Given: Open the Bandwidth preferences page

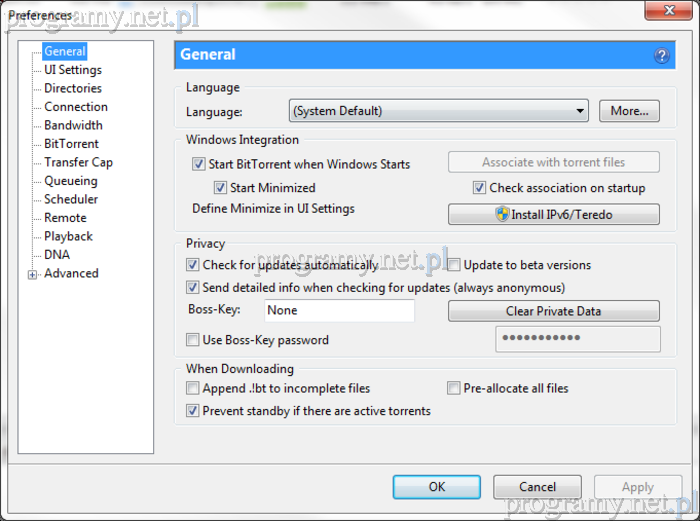Looking at the screenshot, I should (73, 125).
